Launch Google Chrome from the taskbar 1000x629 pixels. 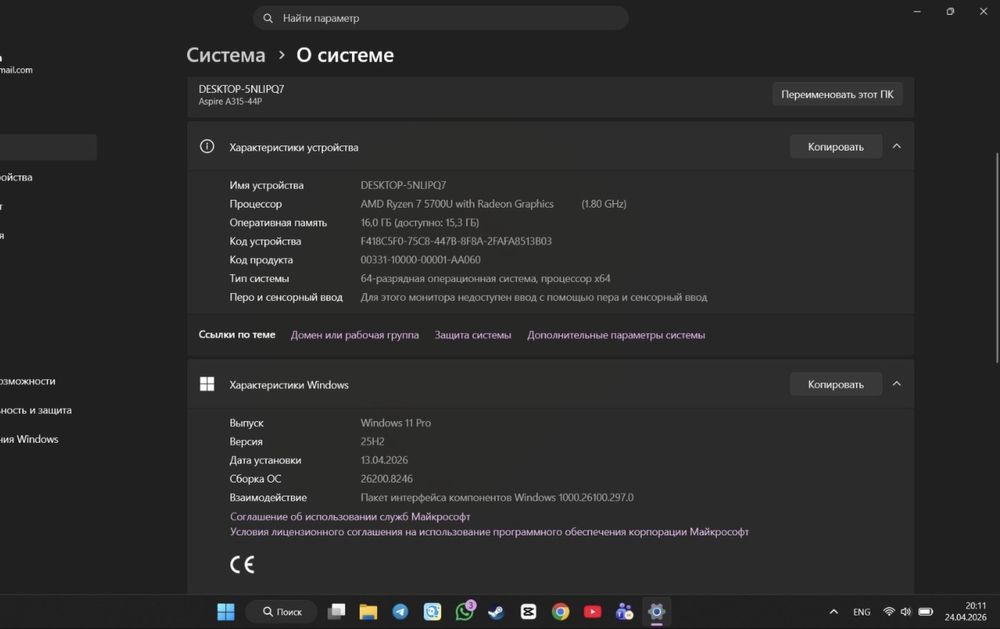tap(561, 612)
